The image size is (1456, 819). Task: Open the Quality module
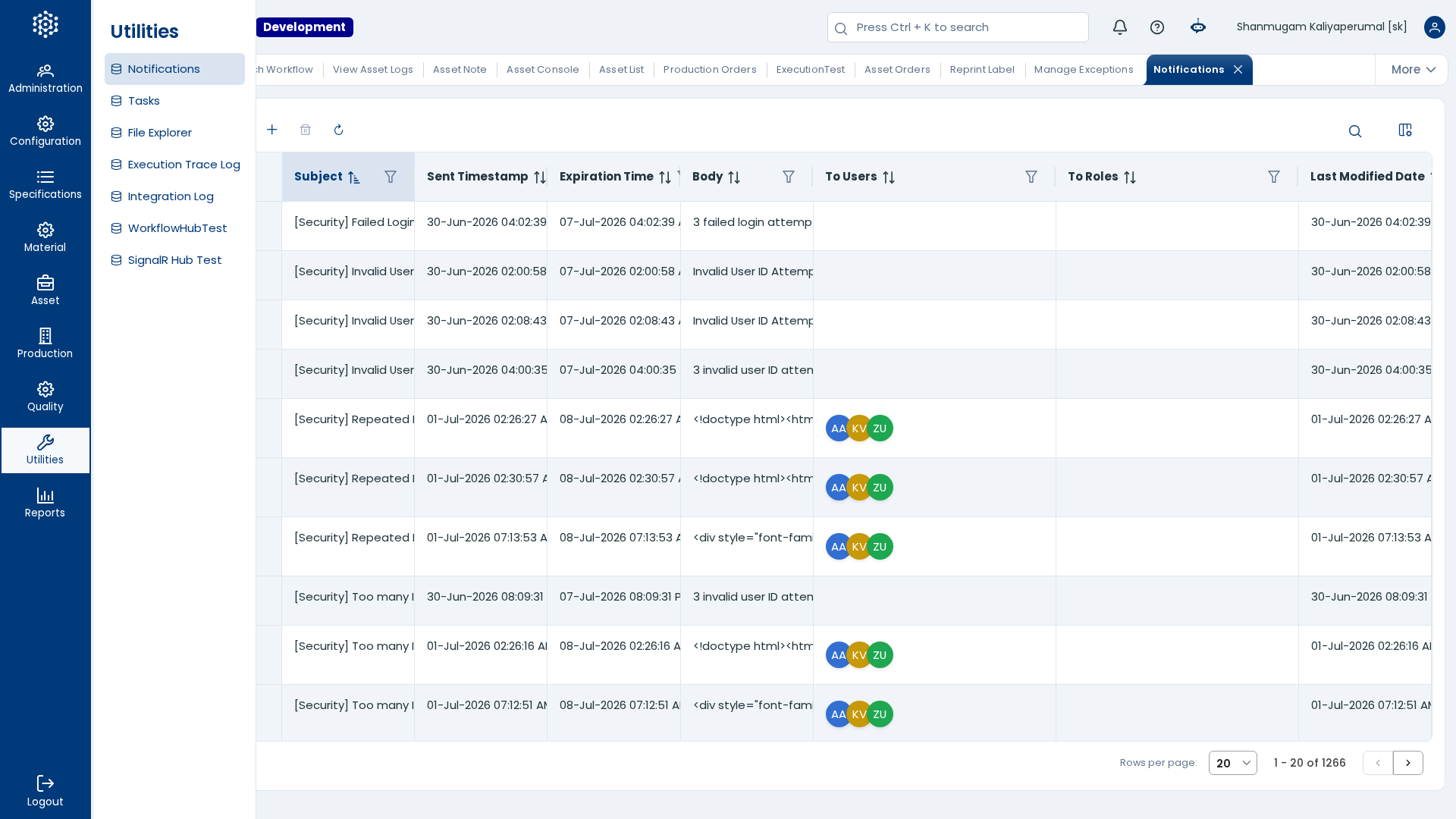(45, 397)
